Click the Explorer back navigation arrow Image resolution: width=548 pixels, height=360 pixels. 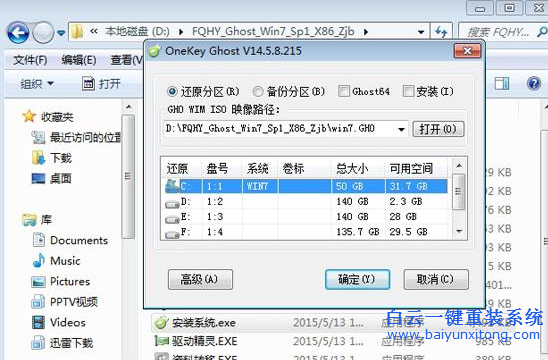tap(17, 33)
